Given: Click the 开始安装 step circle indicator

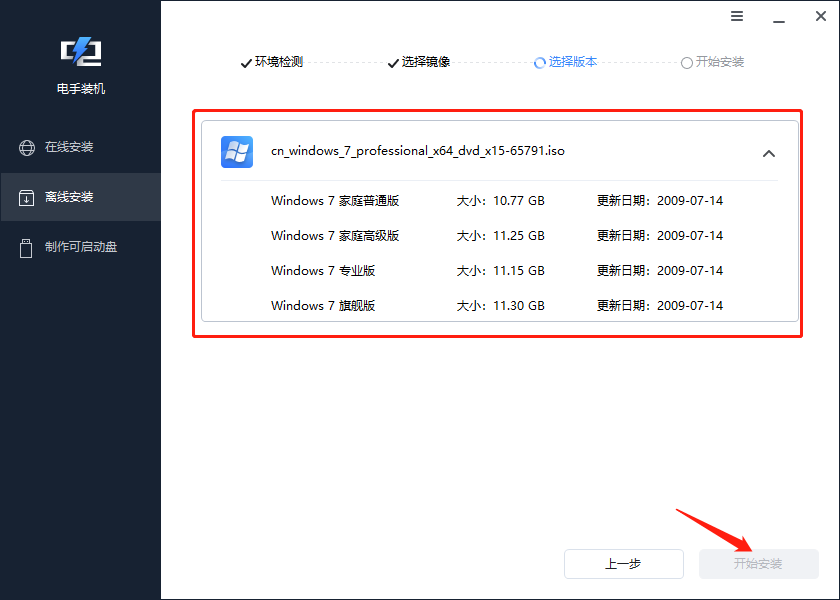Looking at the screenshot, I should pyautogui.click(x=687, y=62).
